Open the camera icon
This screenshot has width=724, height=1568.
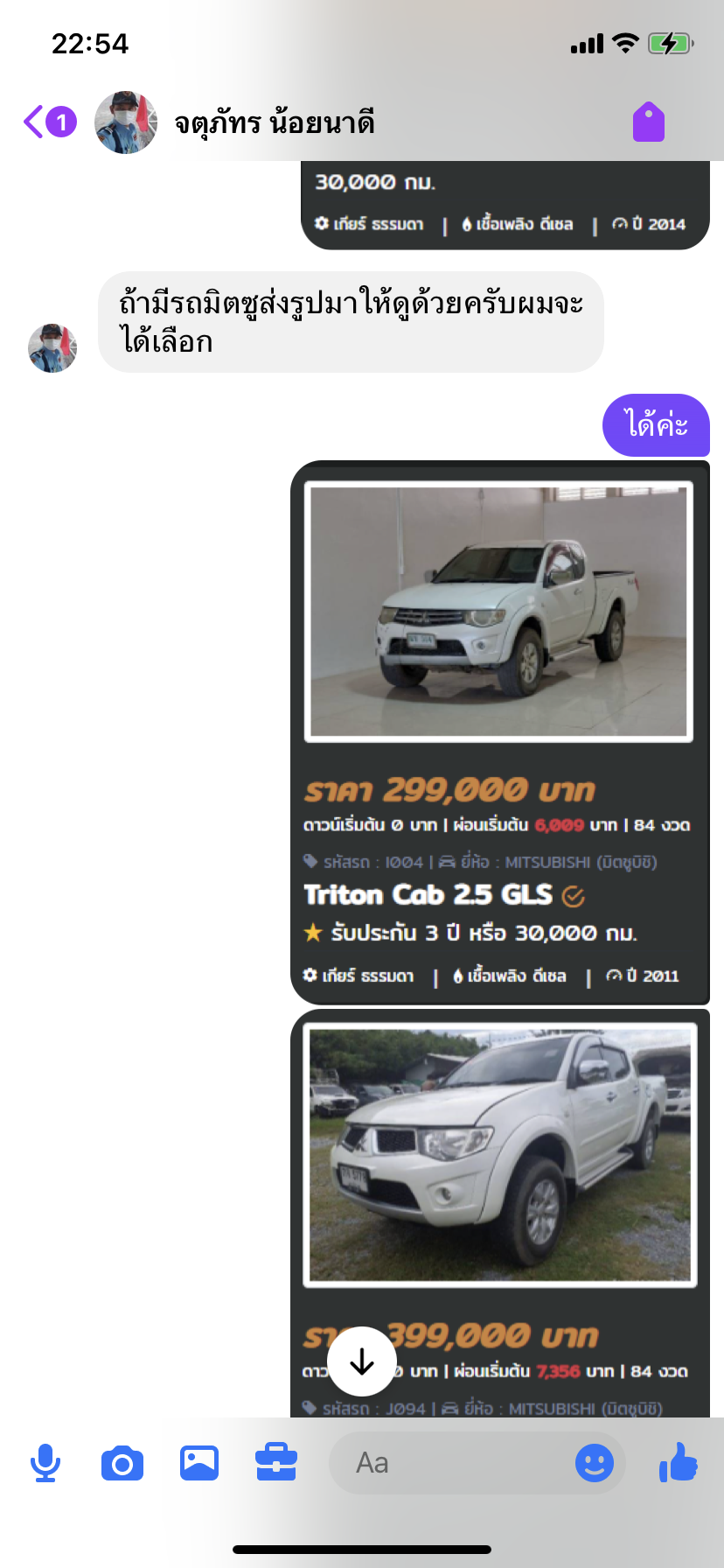click(122, 1463)
